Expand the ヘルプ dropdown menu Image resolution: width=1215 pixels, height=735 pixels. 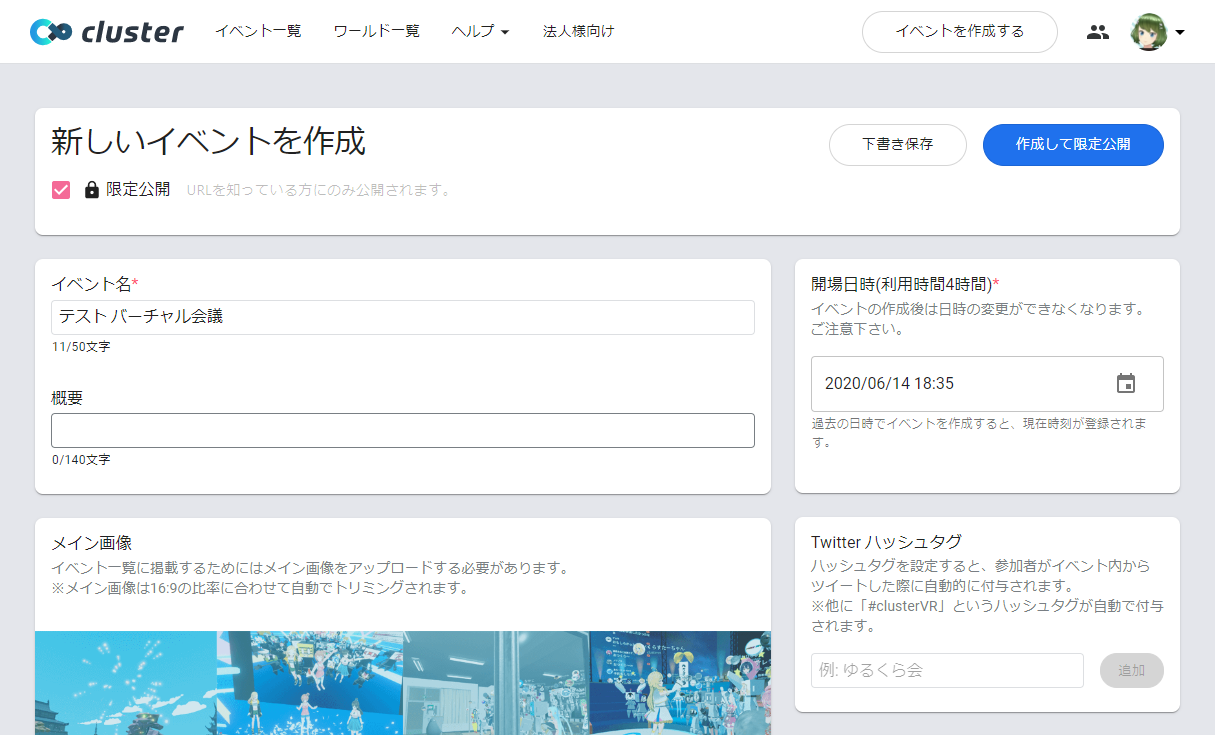479,31
